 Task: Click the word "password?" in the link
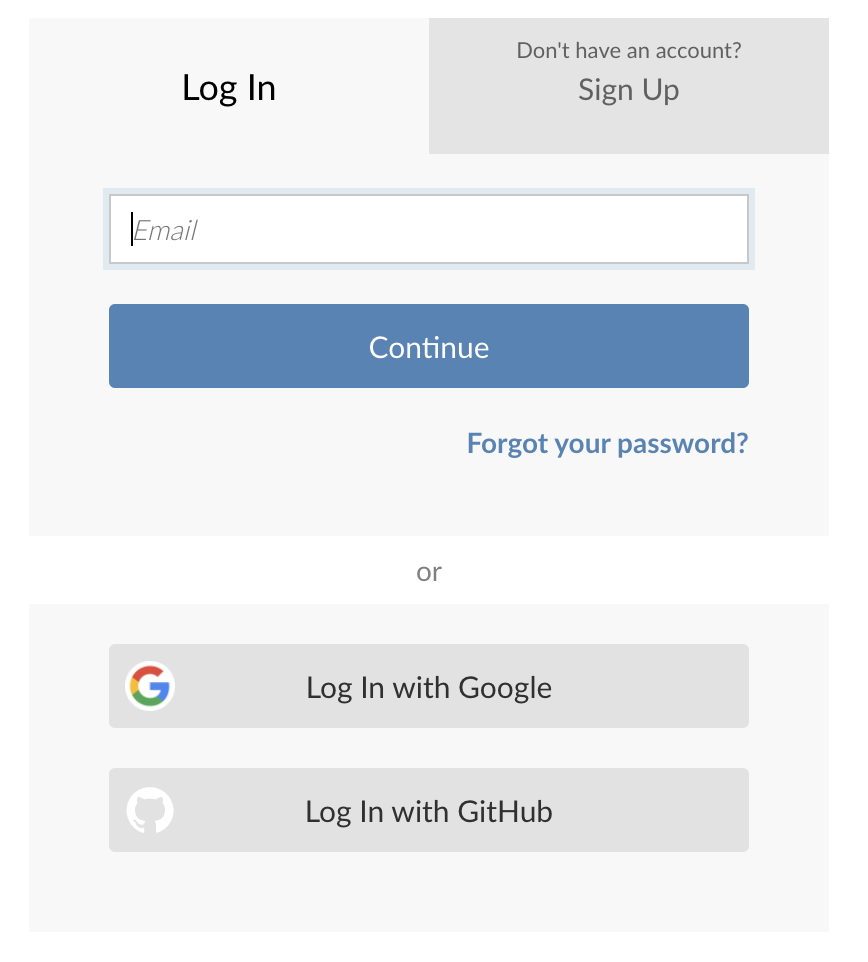coord(683,445)
